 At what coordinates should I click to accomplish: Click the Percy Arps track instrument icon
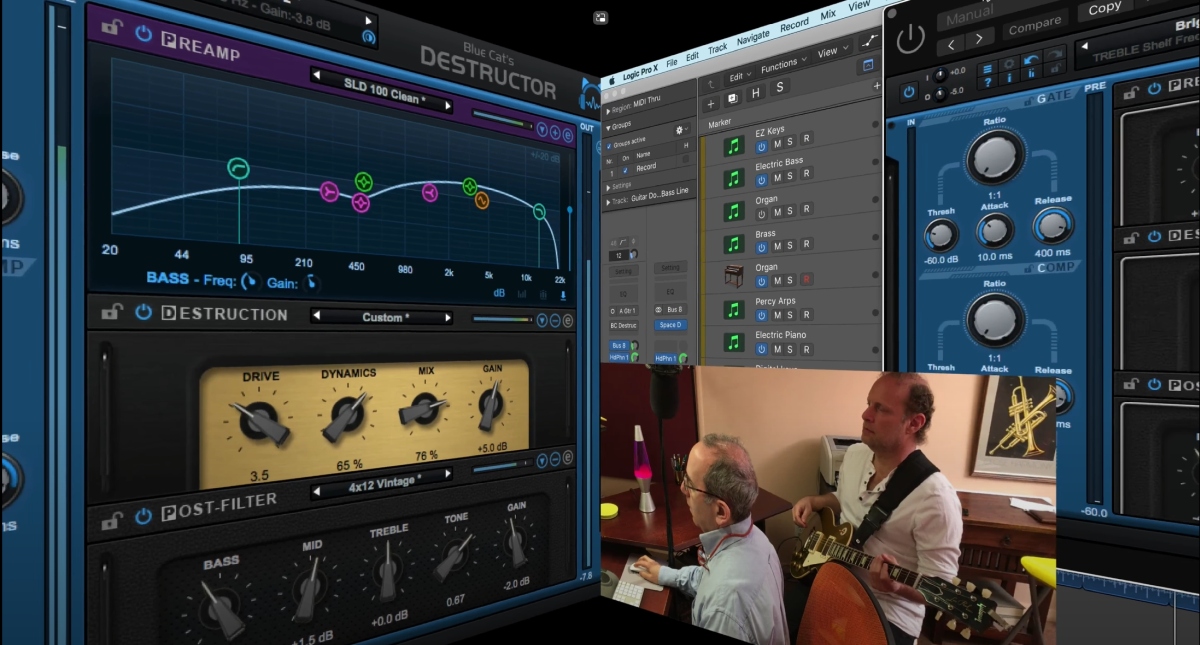735,308
